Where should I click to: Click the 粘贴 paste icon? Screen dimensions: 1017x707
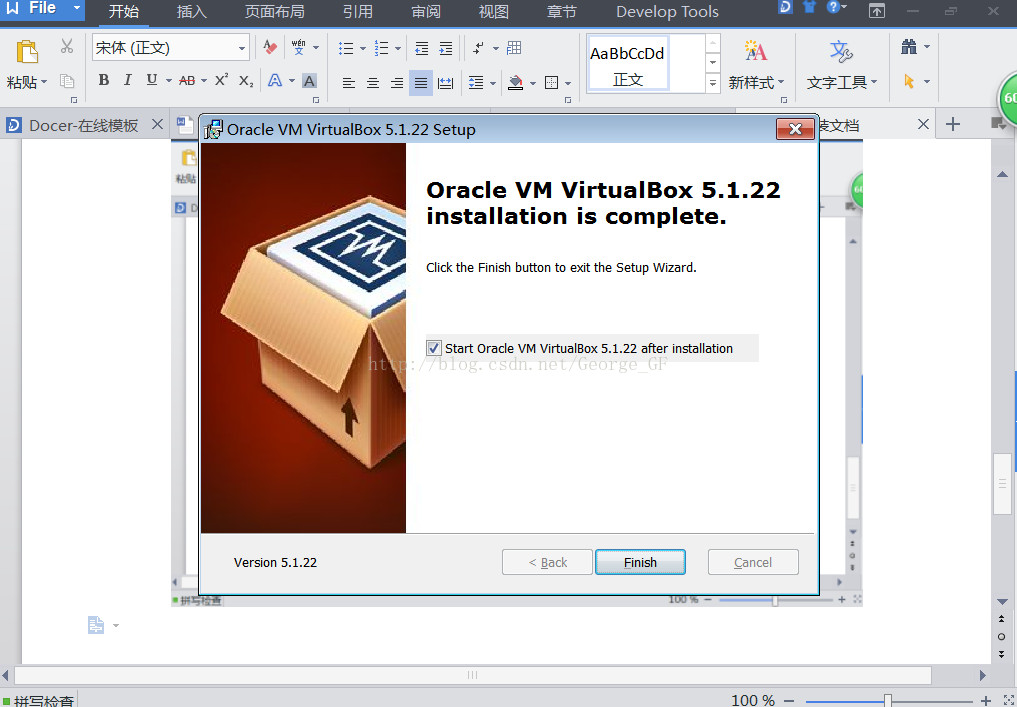(x=27, y=52)
